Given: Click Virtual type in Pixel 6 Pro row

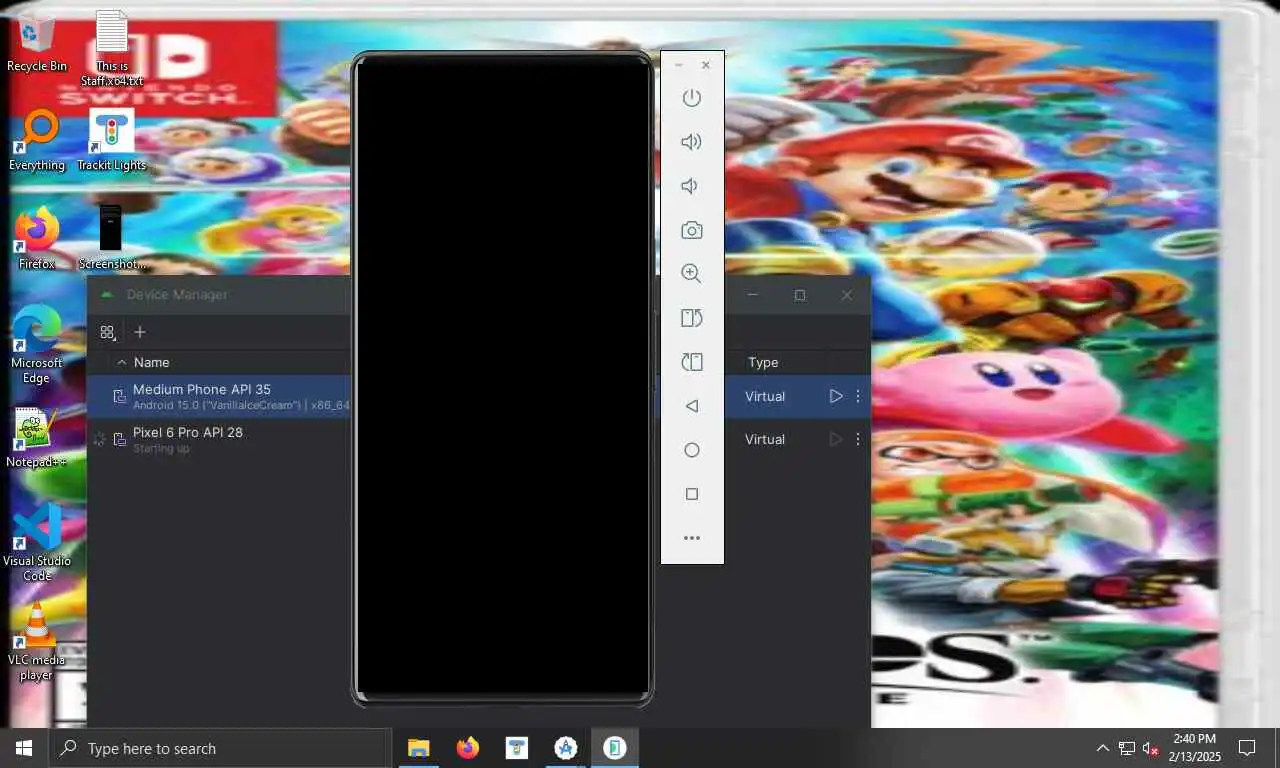Looking at the screenshot, I should point(765,439).
